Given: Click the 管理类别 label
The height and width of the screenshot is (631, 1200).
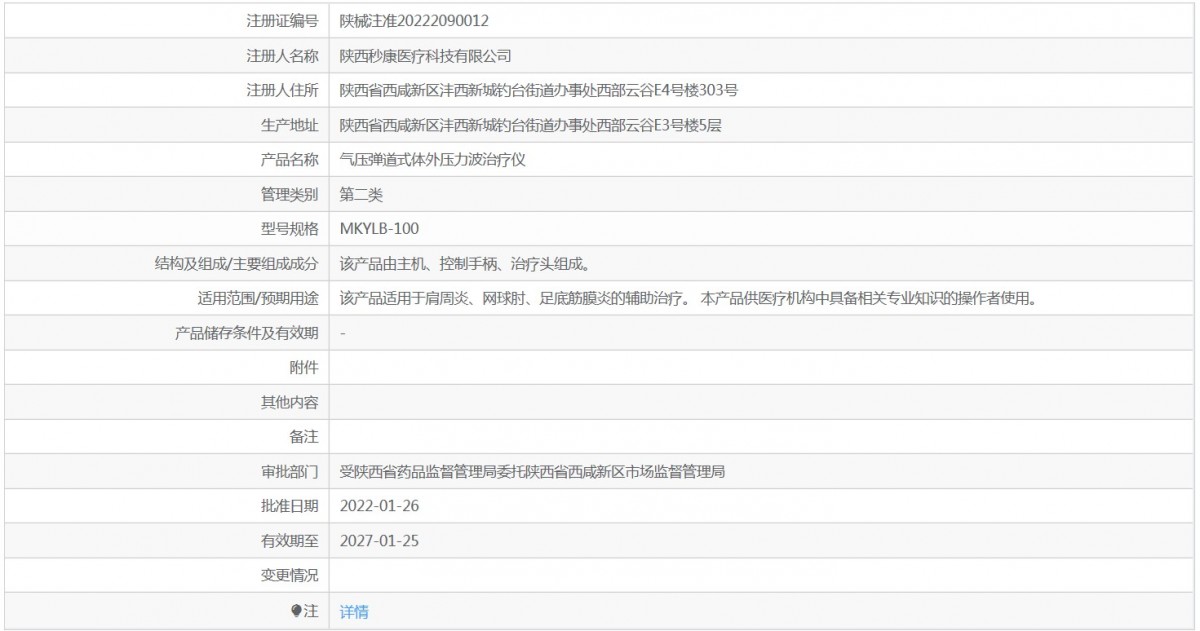Looking at the screenshot, I should tap(289, 194).
